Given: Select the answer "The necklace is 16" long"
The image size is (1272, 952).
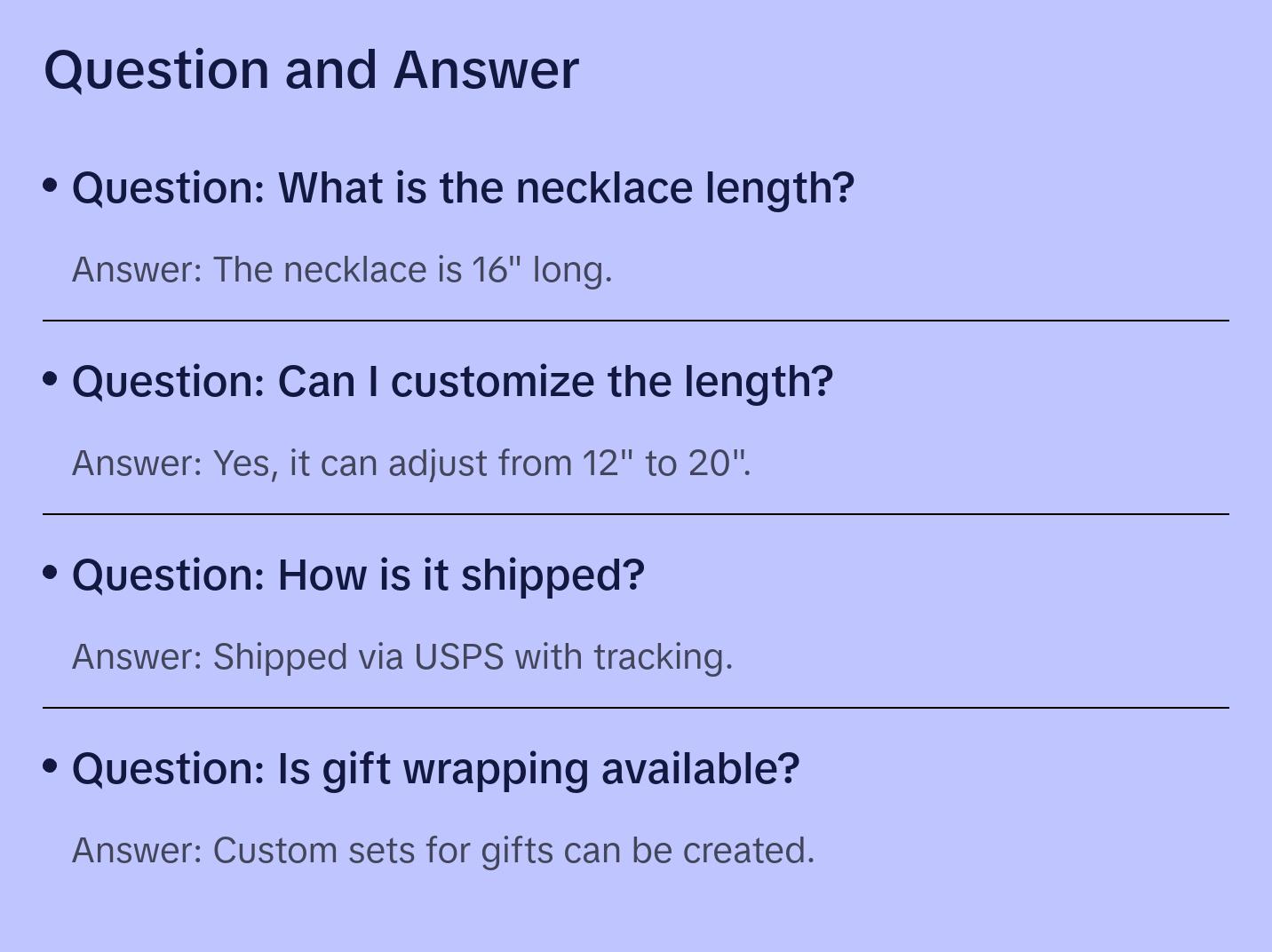Looking at the screenshot, I should coord(342,270).
